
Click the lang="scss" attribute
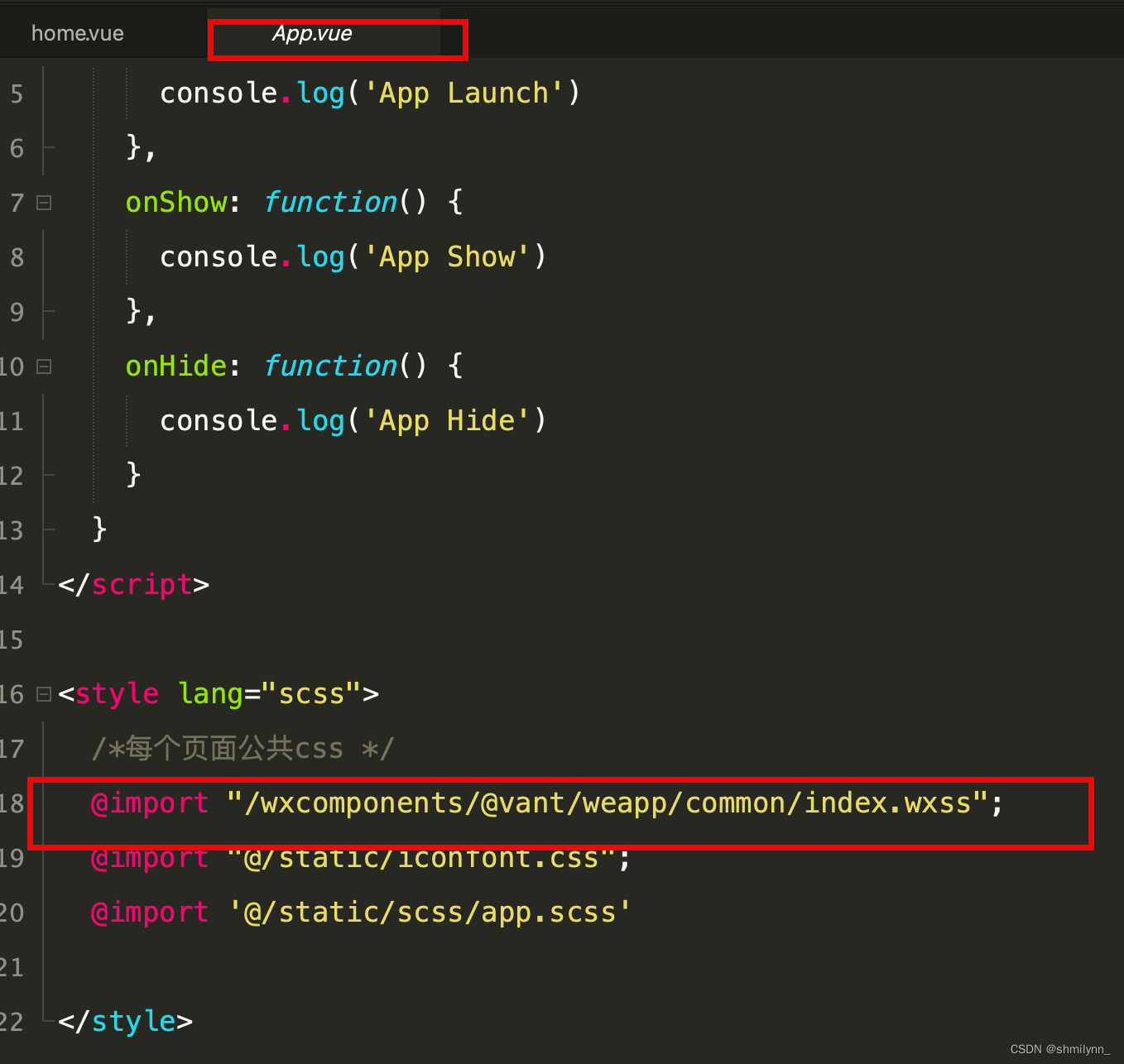(271, 694)
